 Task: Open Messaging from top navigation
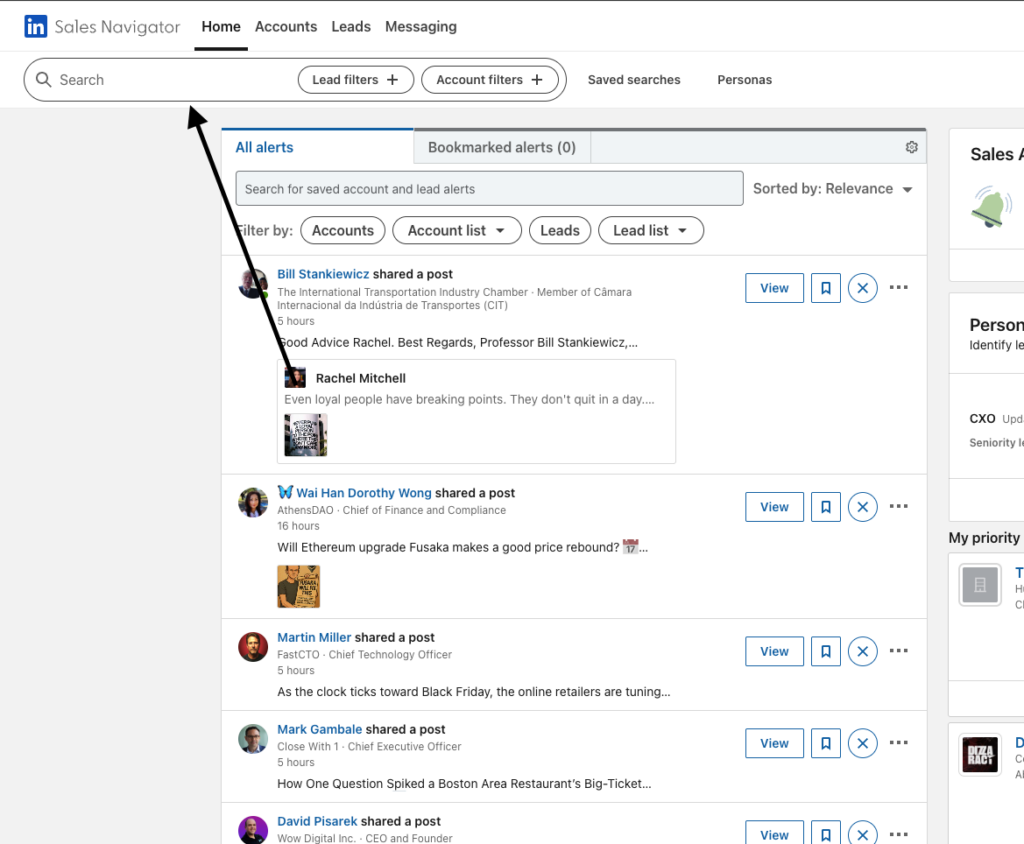(420, 27)
